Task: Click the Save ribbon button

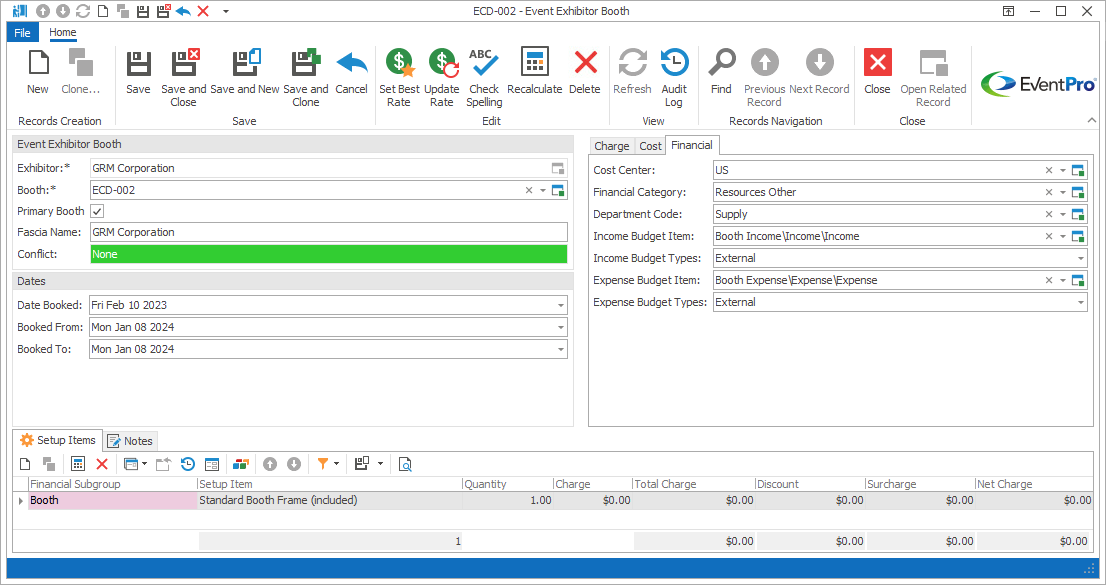Action: 138,71
